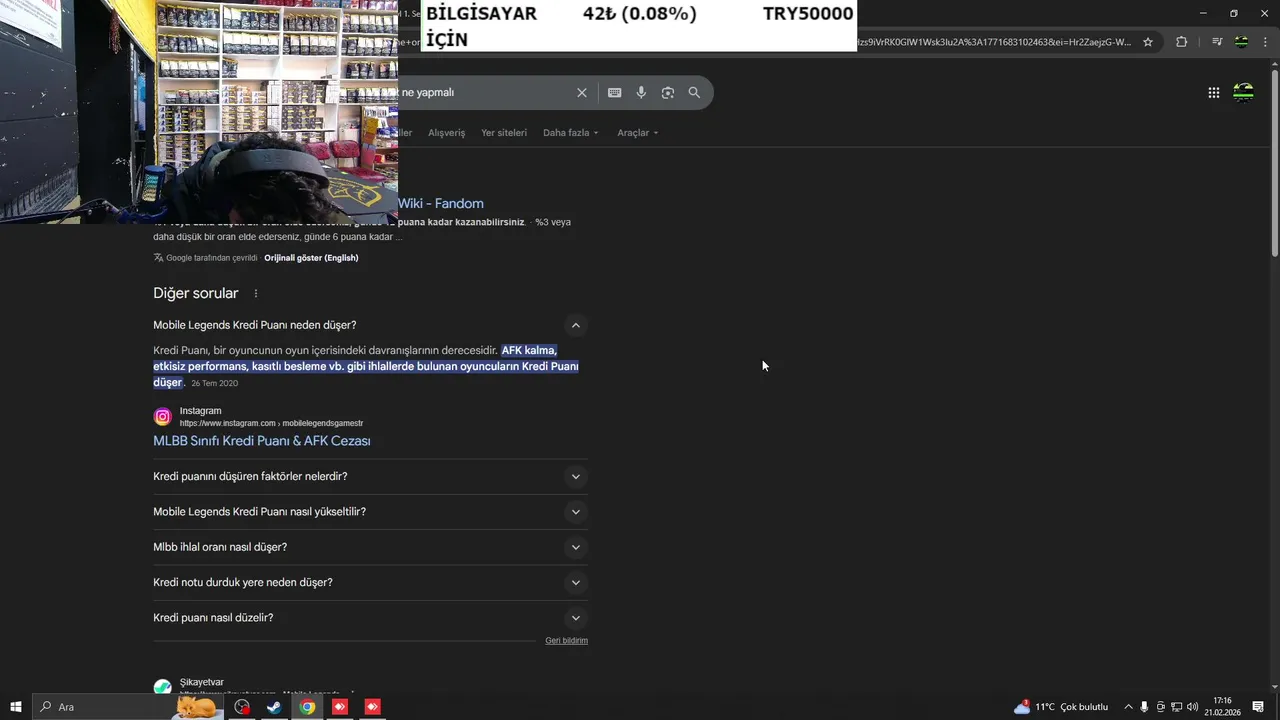Click the Chrome address bar URL
Viewport: 1280px width, 720px height.
pyautogui.click(x=995, y=42)
